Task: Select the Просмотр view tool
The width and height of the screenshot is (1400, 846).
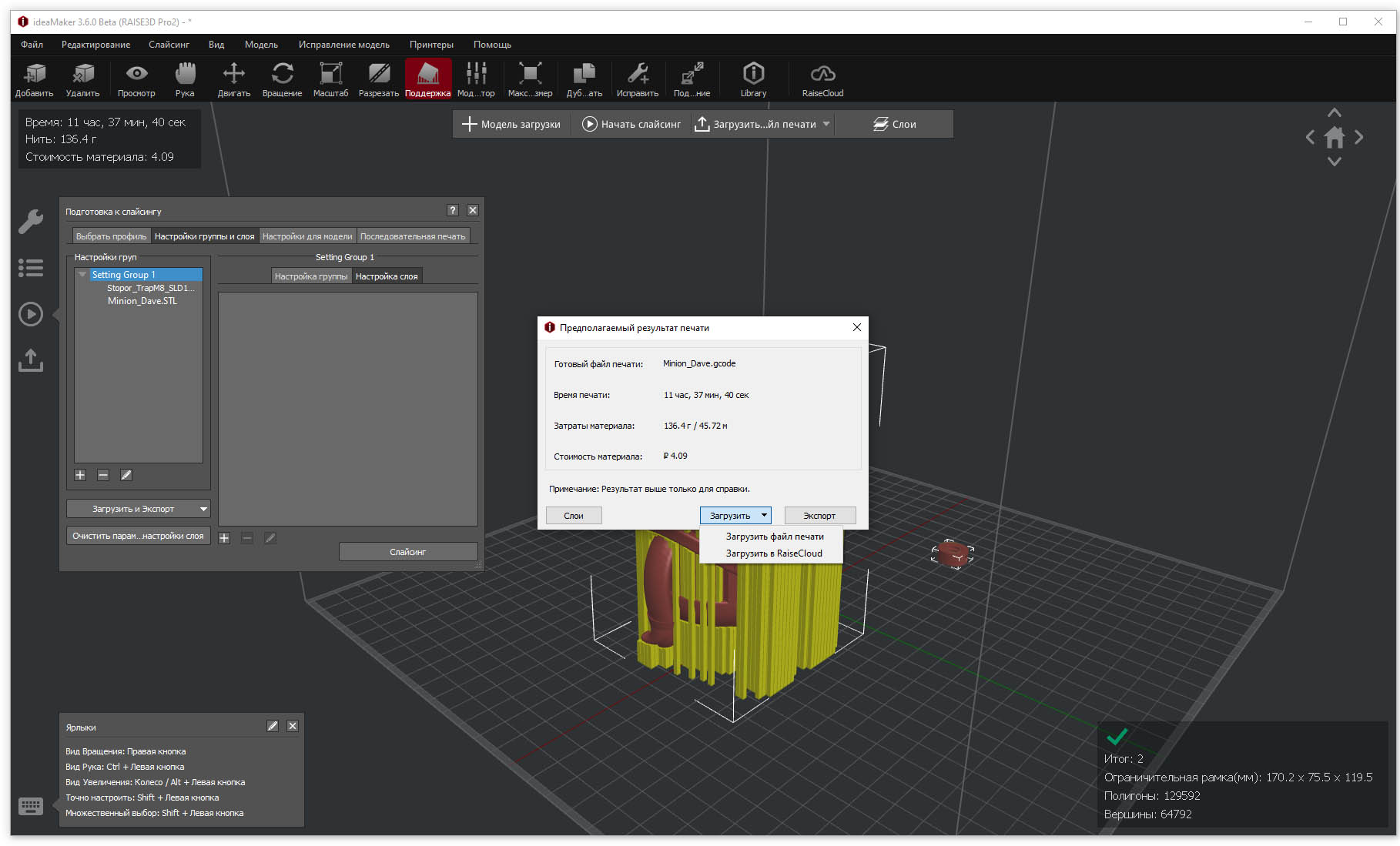Action: click(x=136, y=80)
